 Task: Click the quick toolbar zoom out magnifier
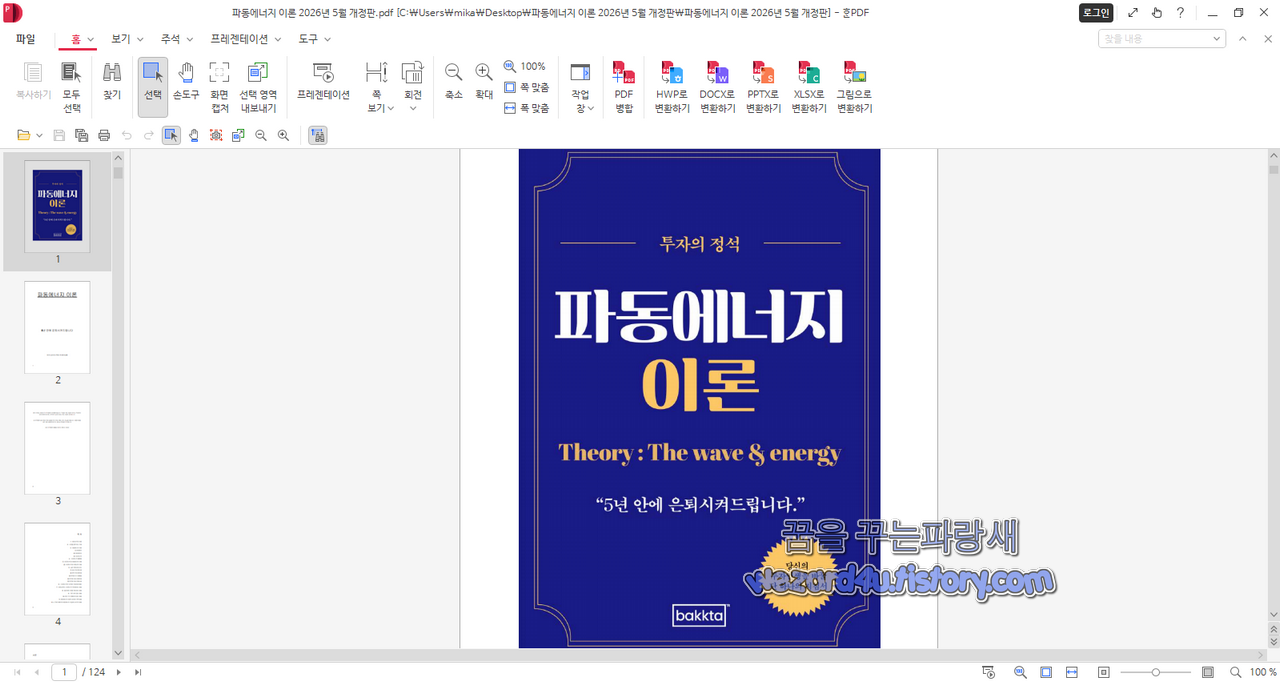(x=261, y=135)
